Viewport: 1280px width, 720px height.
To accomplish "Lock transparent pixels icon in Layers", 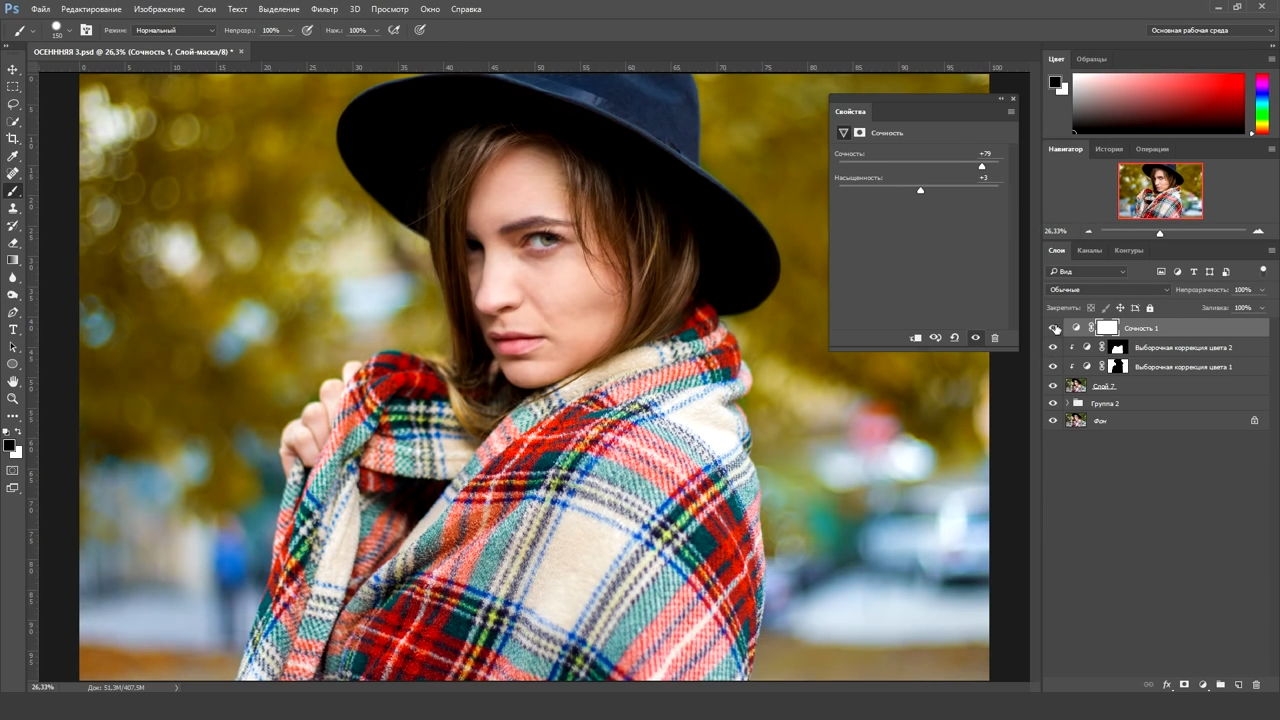I will click(1091, 308).
